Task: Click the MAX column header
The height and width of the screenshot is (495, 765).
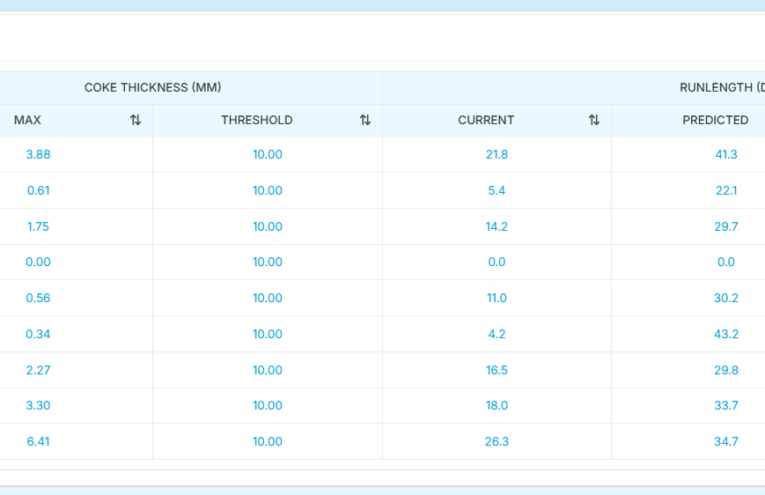Action: click(27, 120)
